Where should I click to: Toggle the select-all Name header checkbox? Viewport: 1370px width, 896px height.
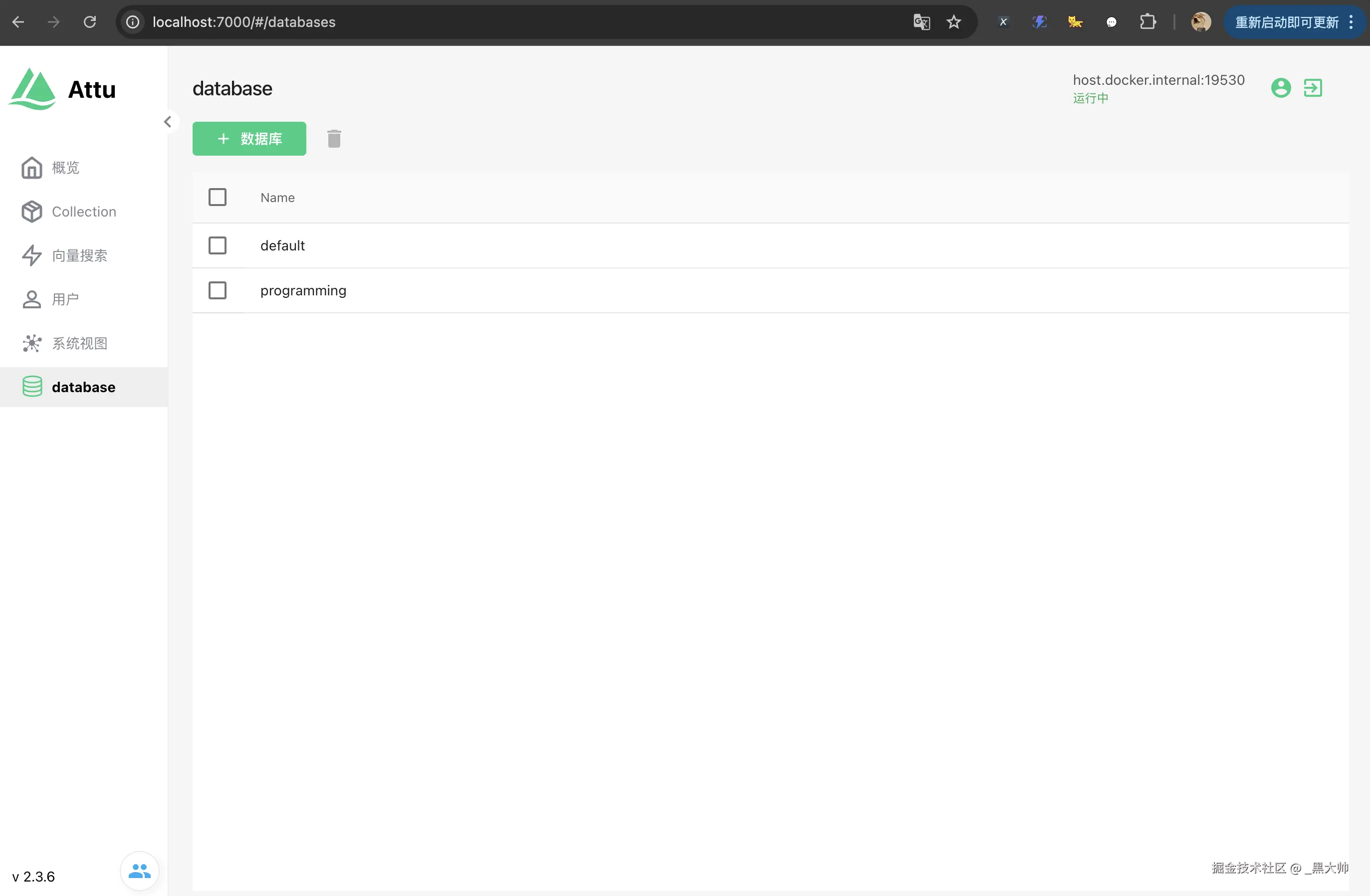217,198
